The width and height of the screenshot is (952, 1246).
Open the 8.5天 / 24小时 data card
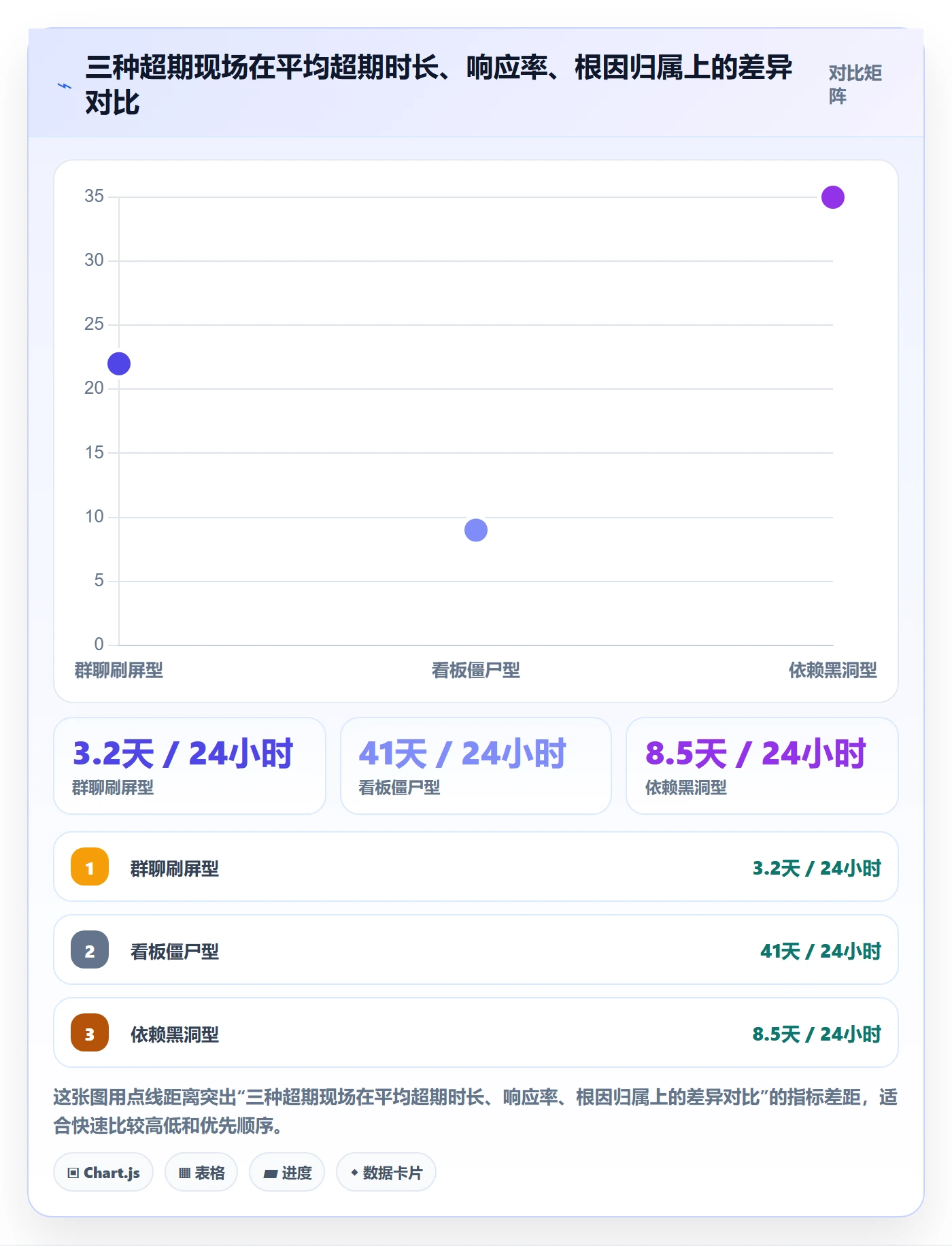coord(762,766)
